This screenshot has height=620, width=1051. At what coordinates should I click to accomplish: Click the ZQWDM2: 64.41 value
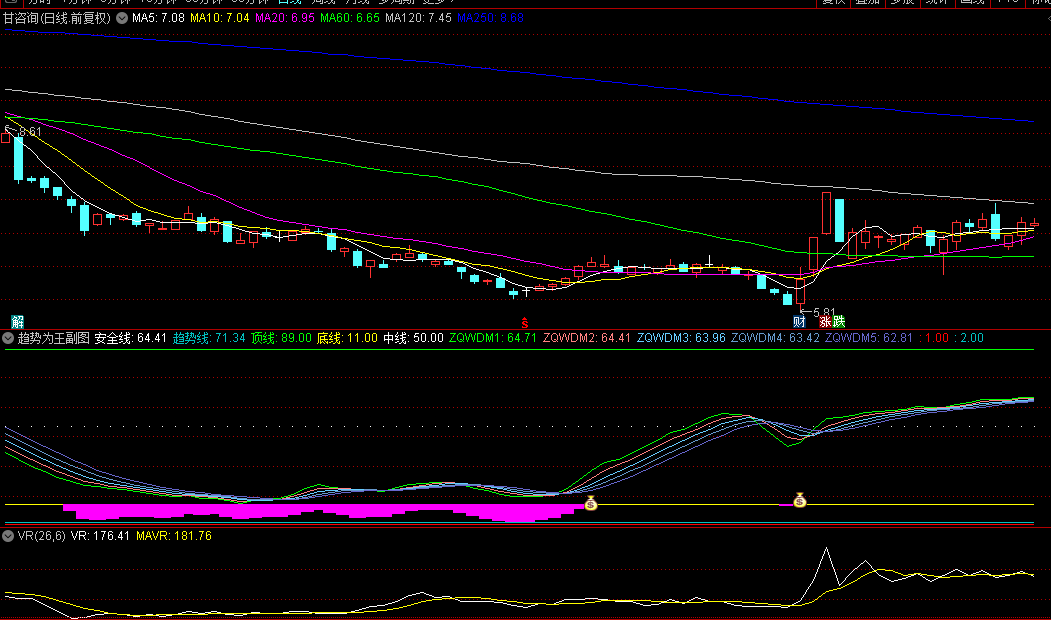[x=586, y=338]
